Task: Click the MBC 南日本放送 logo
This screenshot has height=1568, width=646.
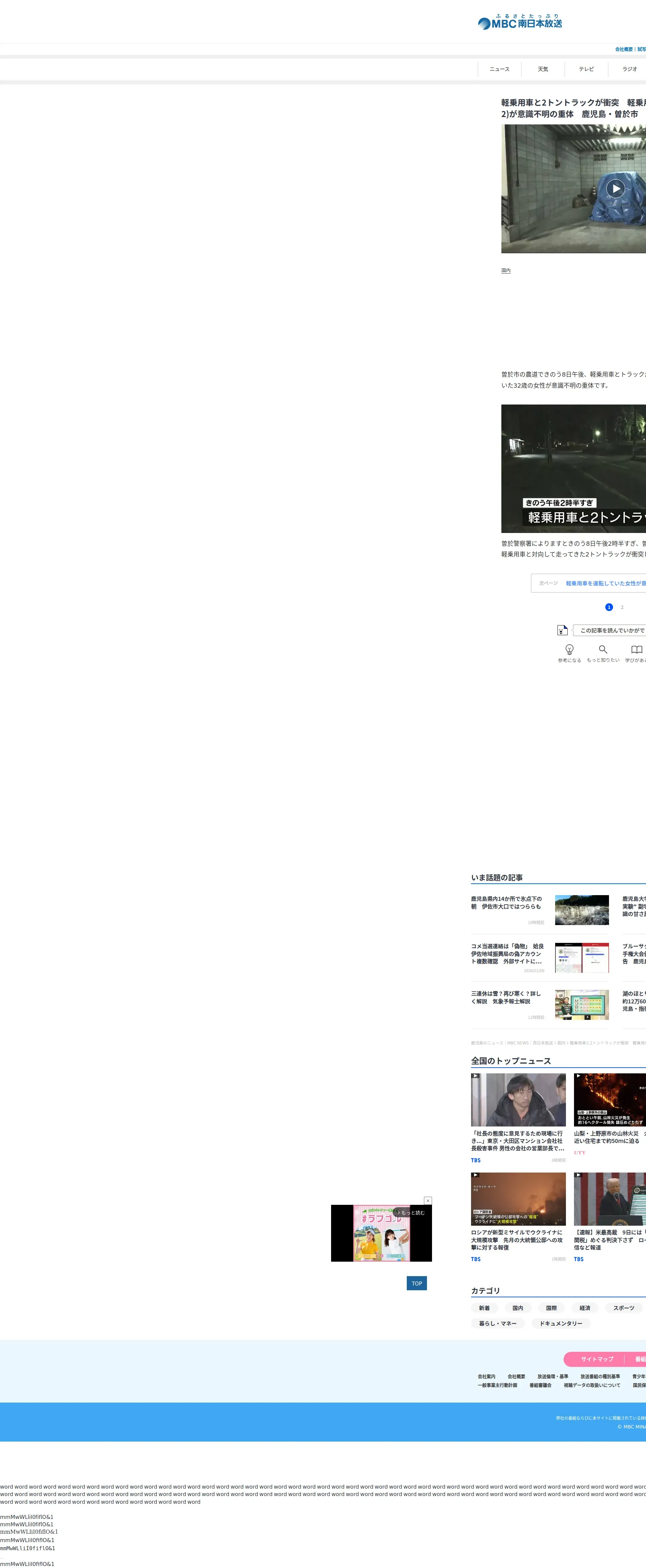Action: 520,23
